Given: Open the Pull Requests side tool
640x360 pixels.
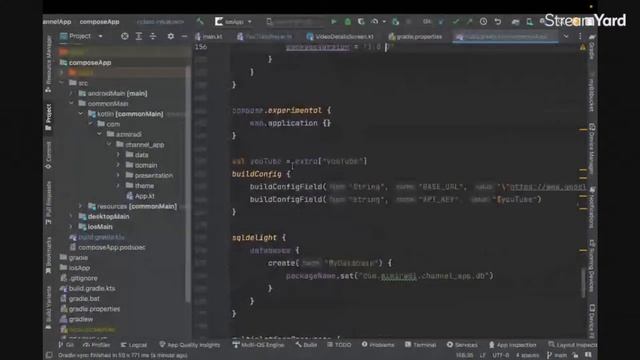Looking at the screenshot, I should tap(49, 202).
